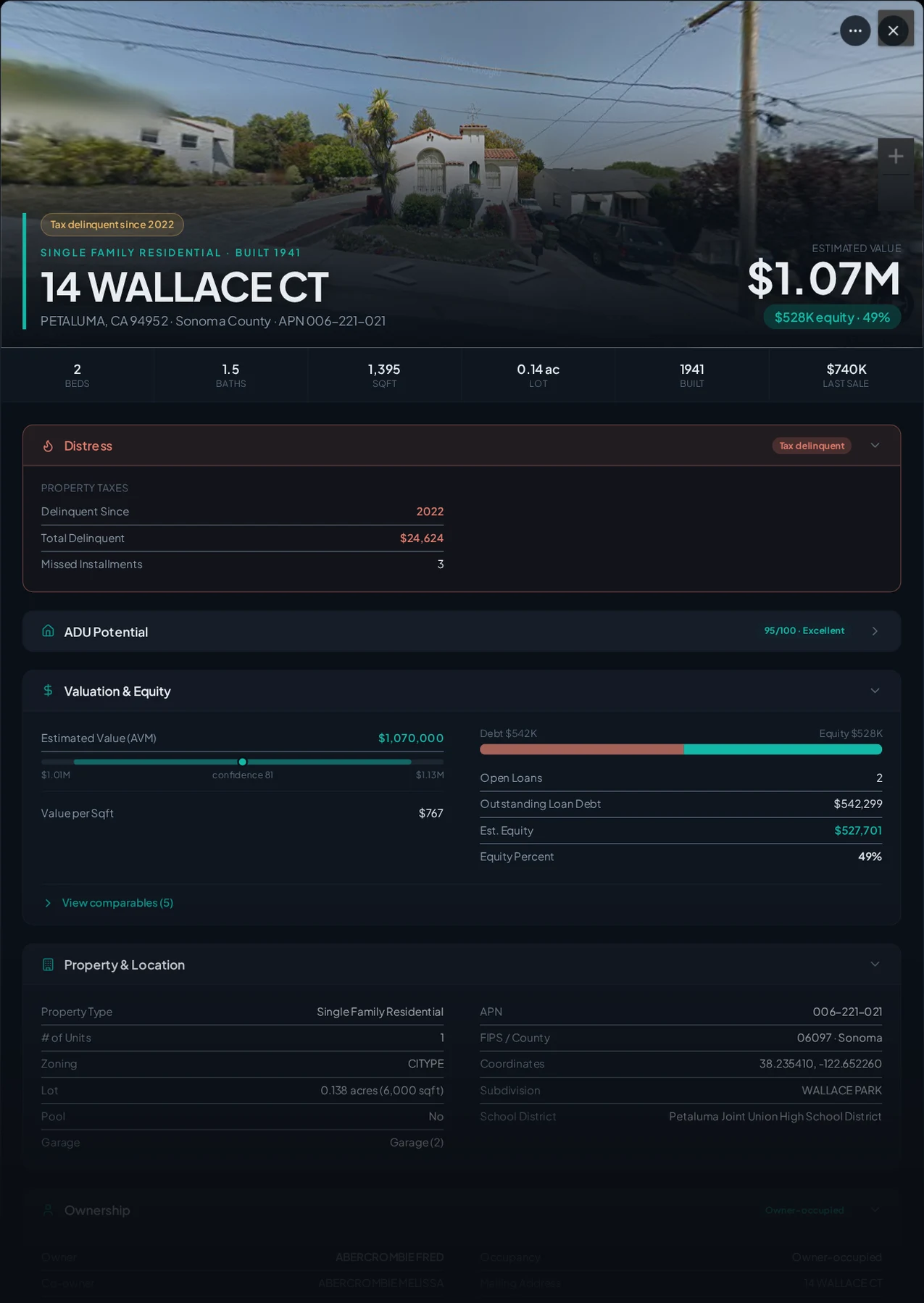
Task: Close the property detail panel
Action: pos(893,30)
